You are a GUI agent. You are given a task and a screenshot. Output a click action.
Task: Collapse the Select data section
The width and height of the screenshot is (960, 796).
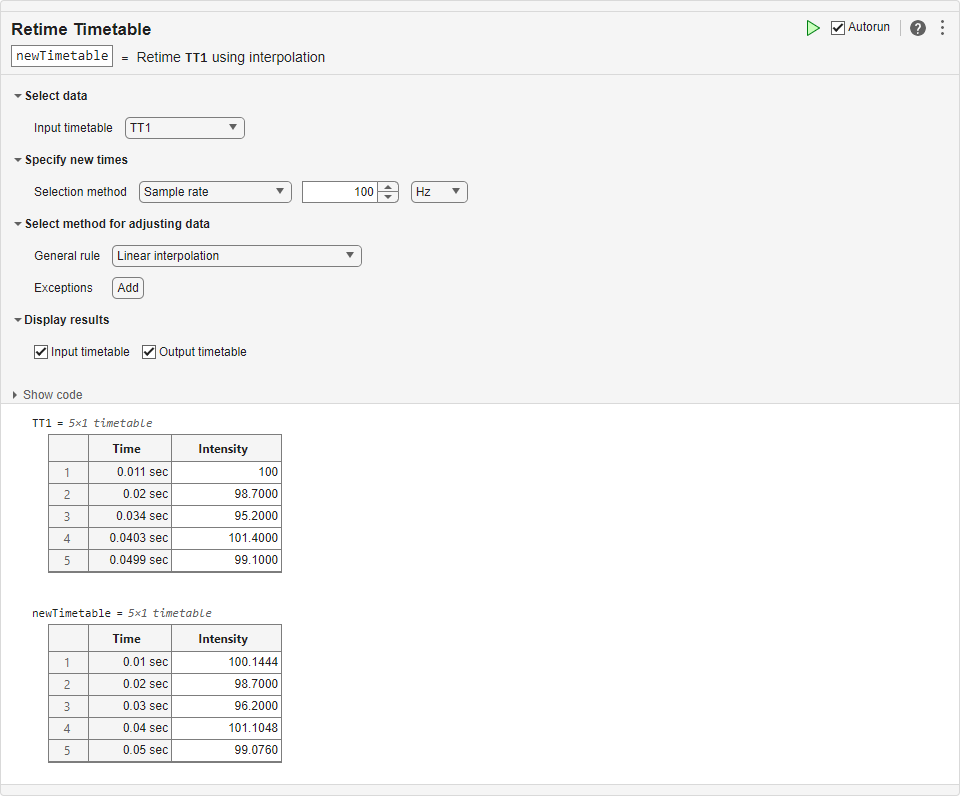tap(18, 96)
